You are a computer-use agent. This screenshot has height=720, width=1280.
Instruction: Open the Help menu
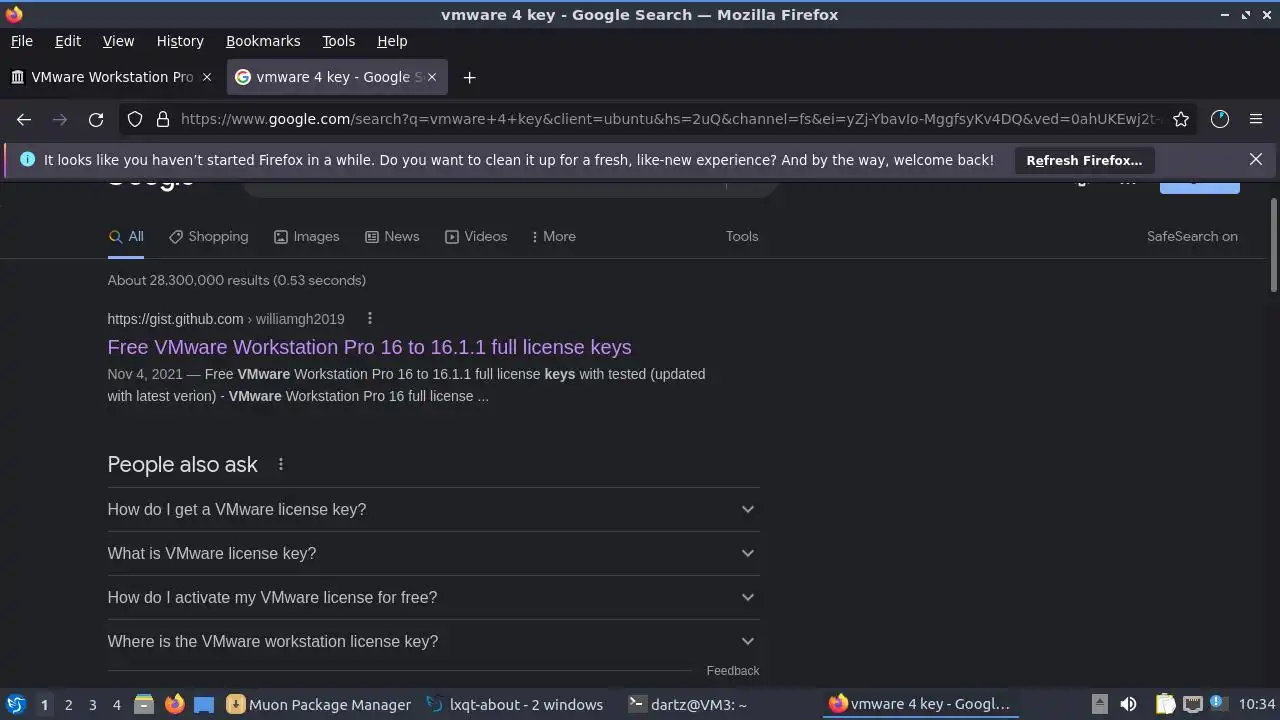tap(392, 41)
